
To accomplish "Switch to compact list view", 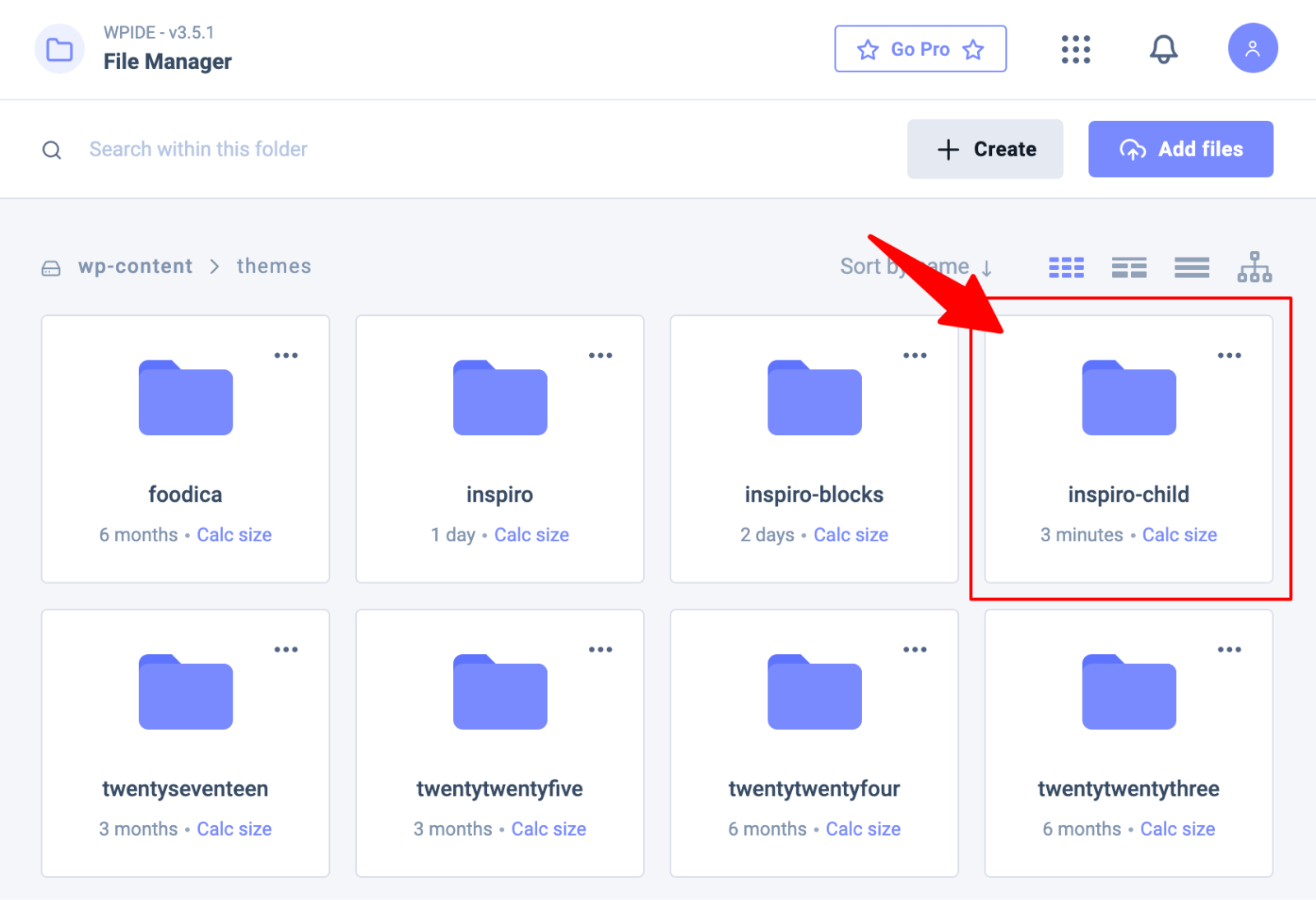I will coord(1191,267).
